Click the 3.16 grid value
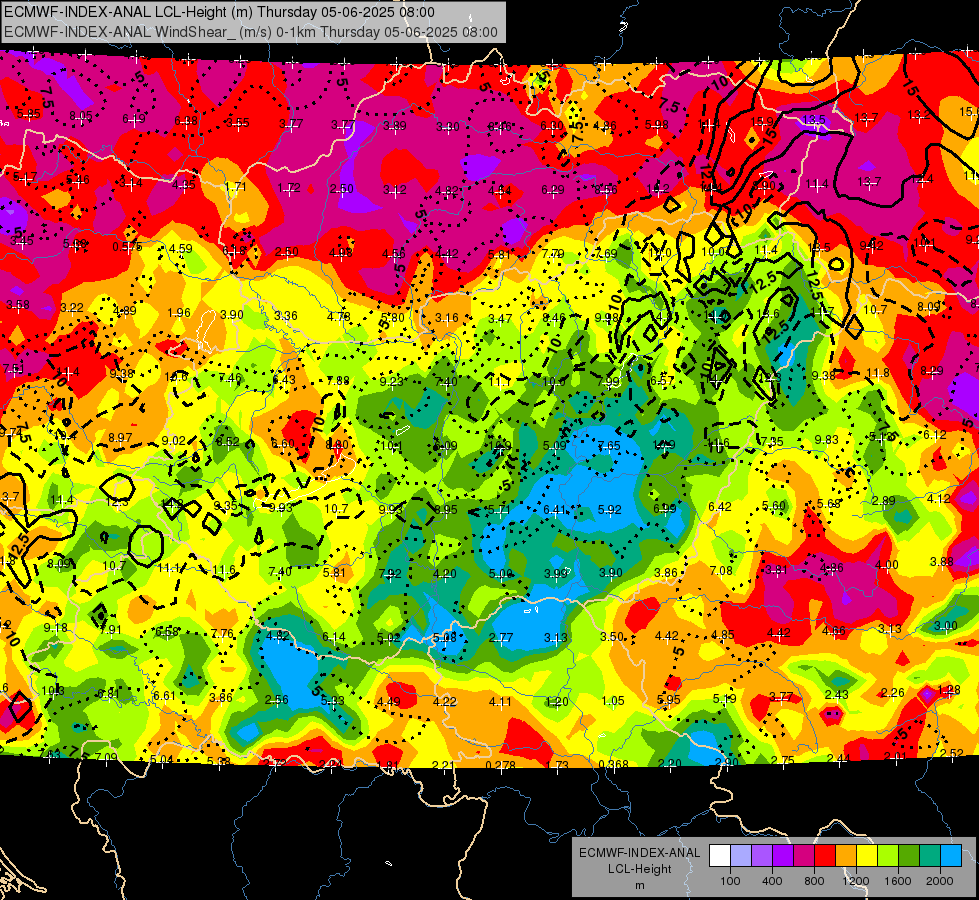 pyautogui.click(x=447, y=318)
